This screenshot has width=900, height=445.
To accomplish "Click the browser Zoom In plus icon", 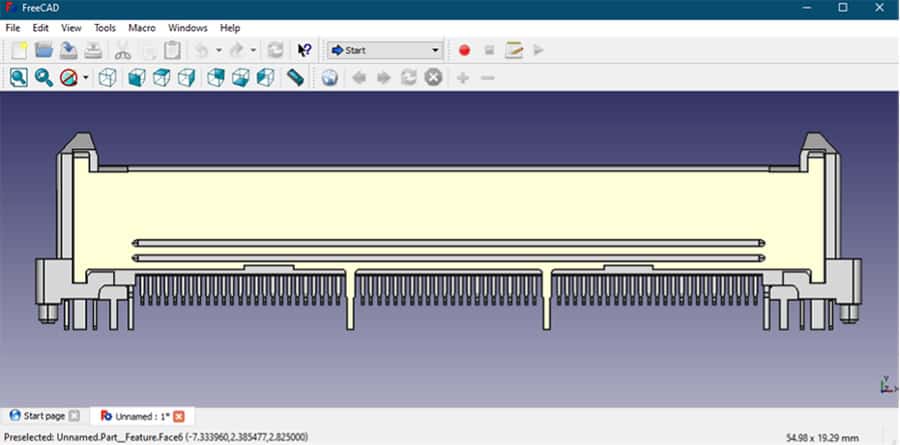I will pyautogui.click(x=463, y=78).
